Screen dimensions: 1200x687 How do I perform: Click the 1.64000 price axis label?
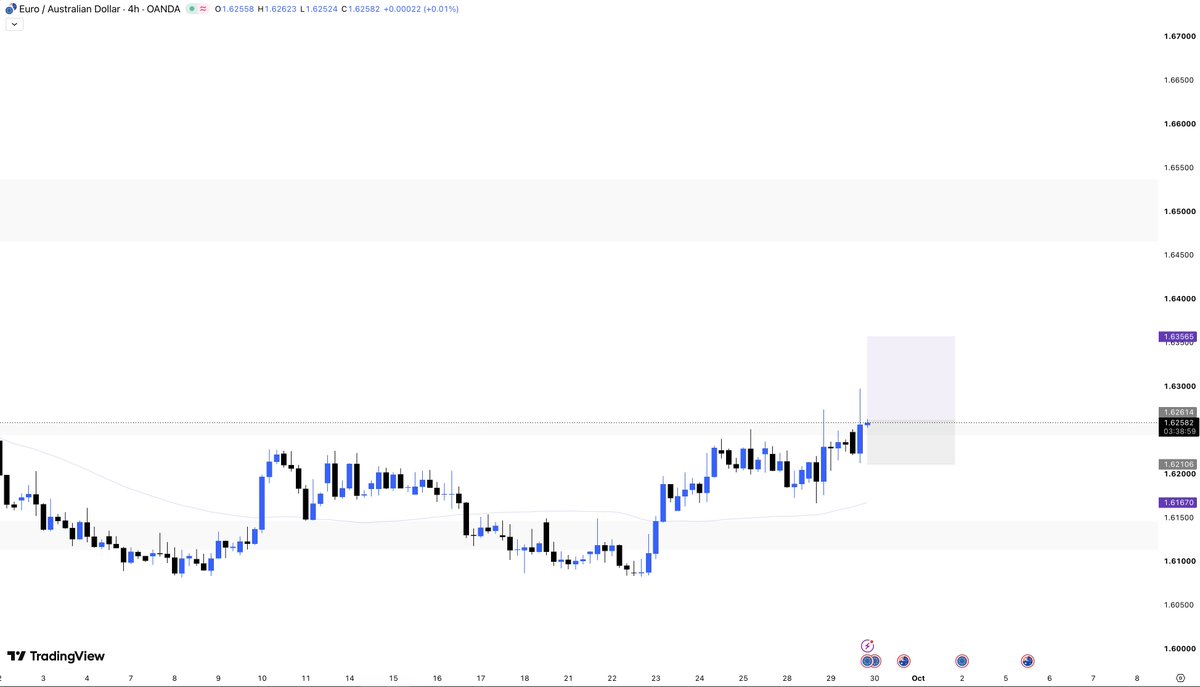(x=1179, y=299)
